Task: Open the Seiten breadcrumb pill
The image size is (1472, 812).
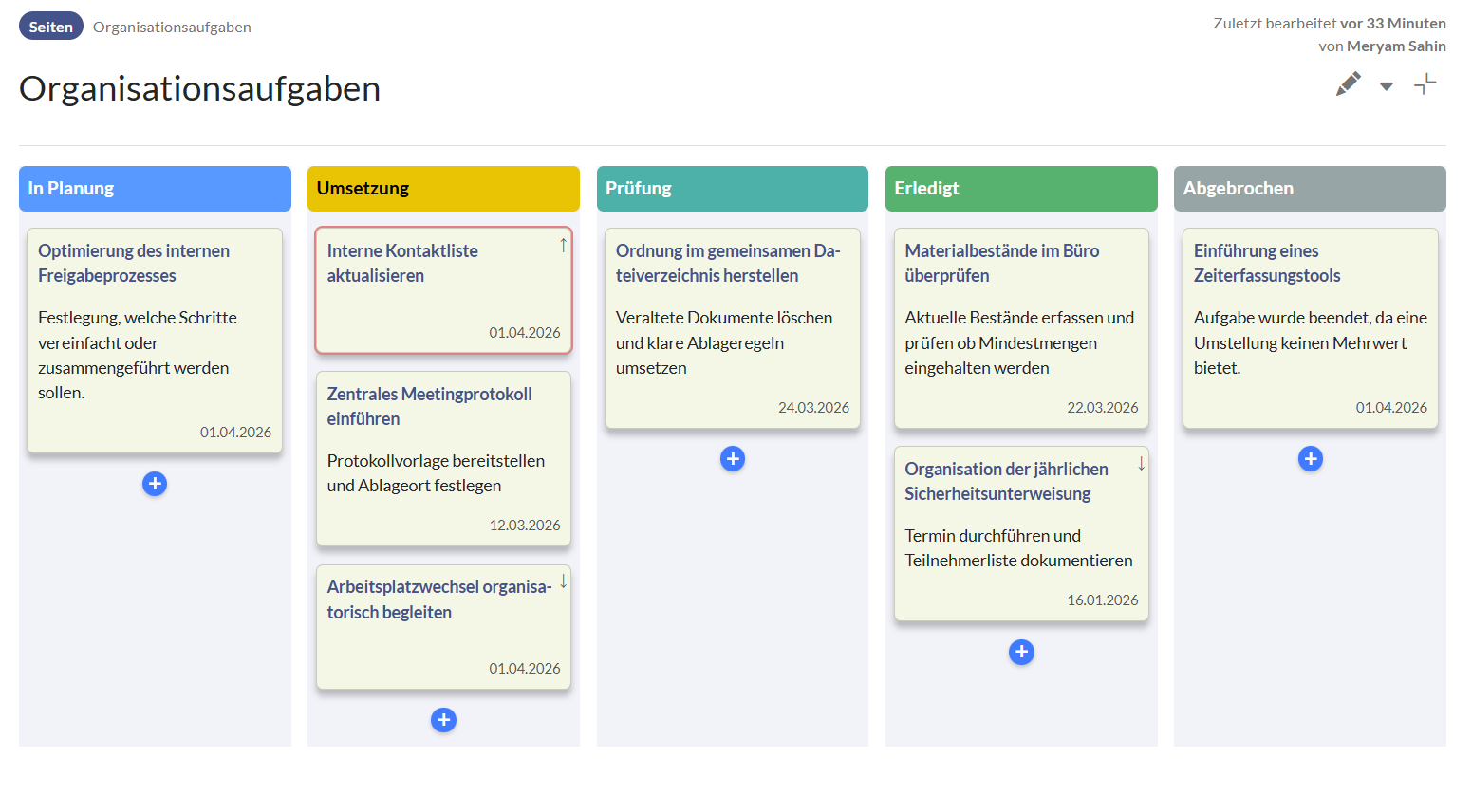Action: pos(51,27)
